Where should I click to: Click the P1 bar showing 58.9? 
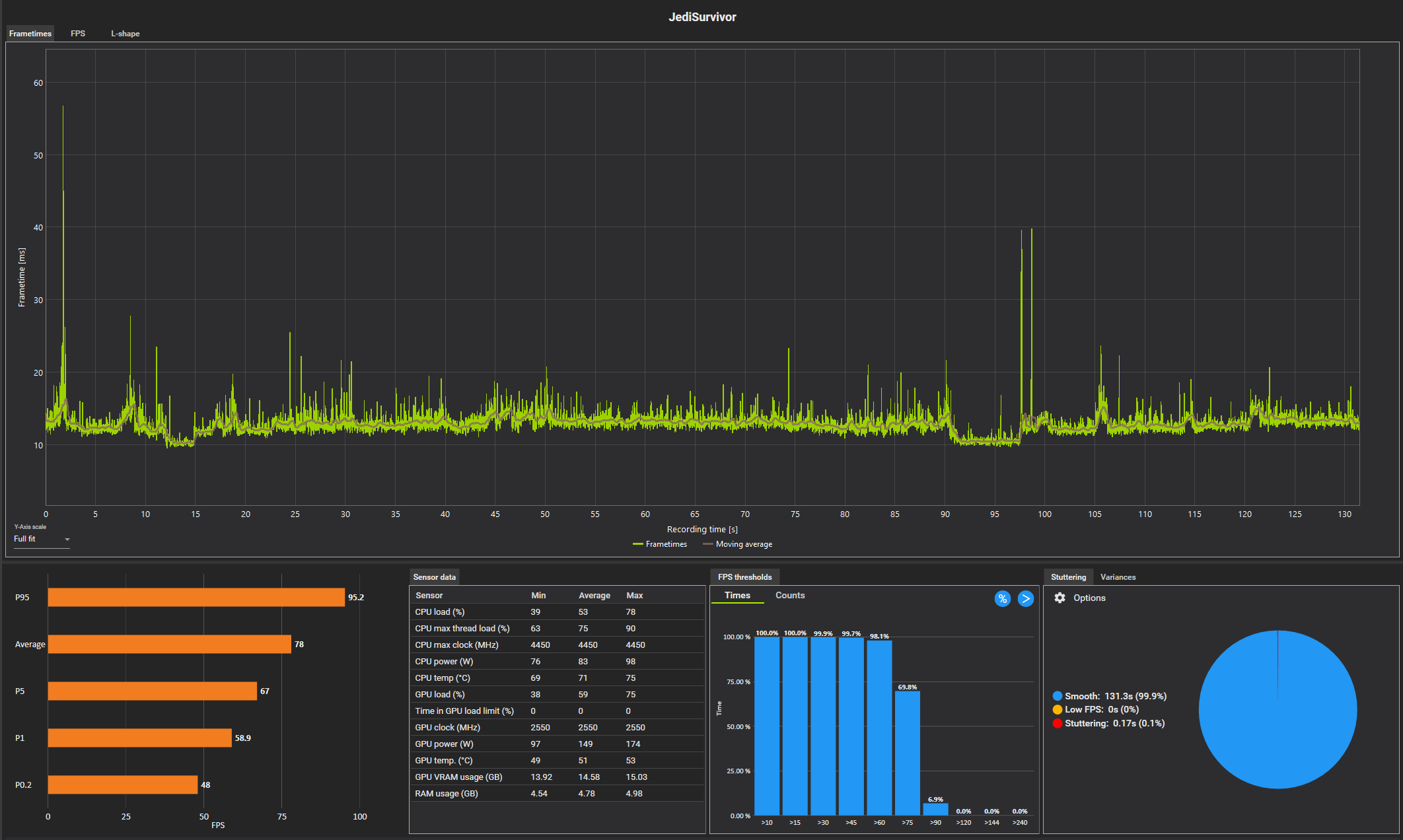coord(140,738)
